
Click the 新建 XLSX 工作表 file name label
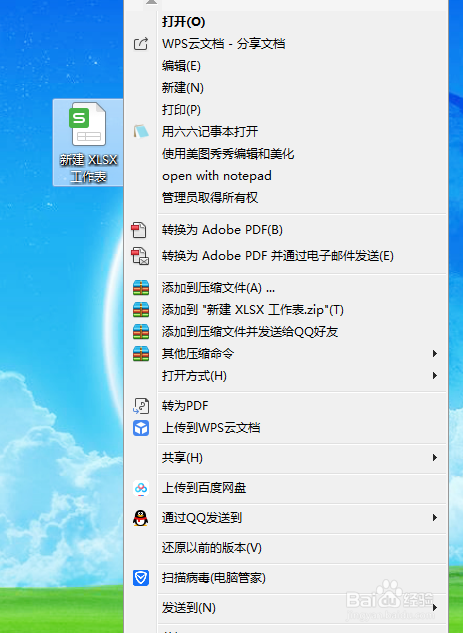point(88,168)
